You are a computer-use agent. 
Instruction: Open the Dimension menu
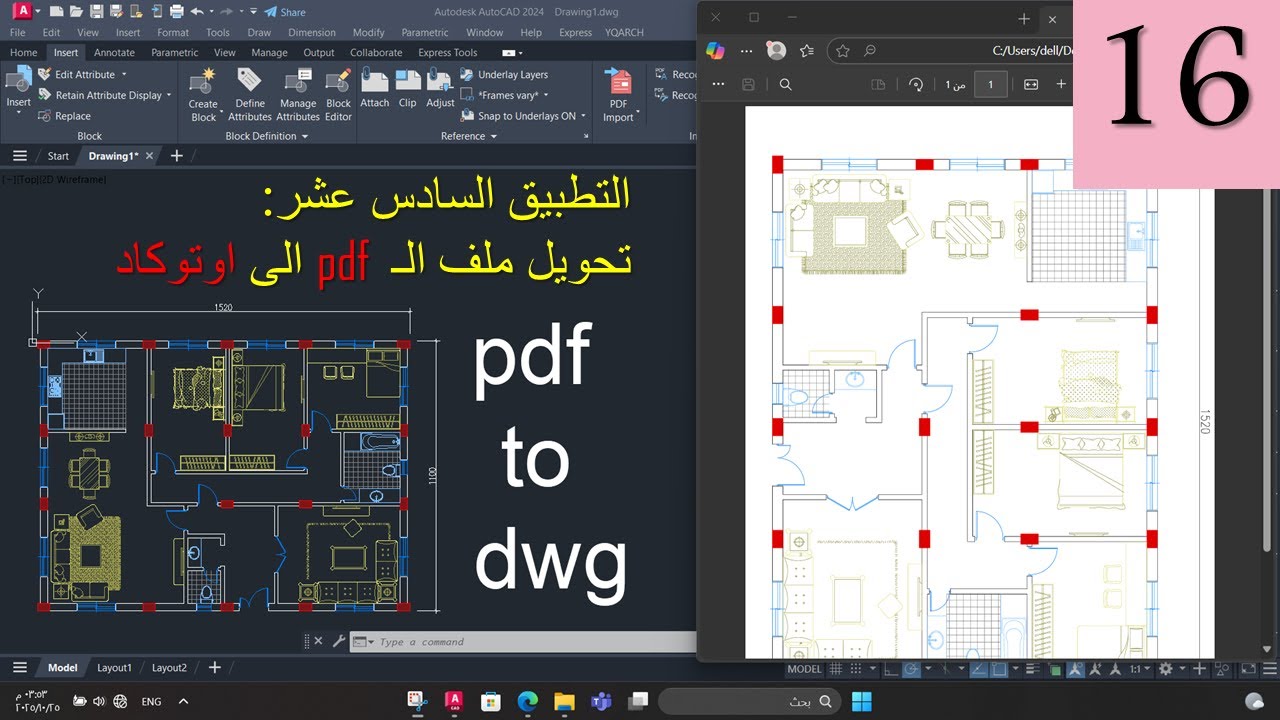point(312,32)
